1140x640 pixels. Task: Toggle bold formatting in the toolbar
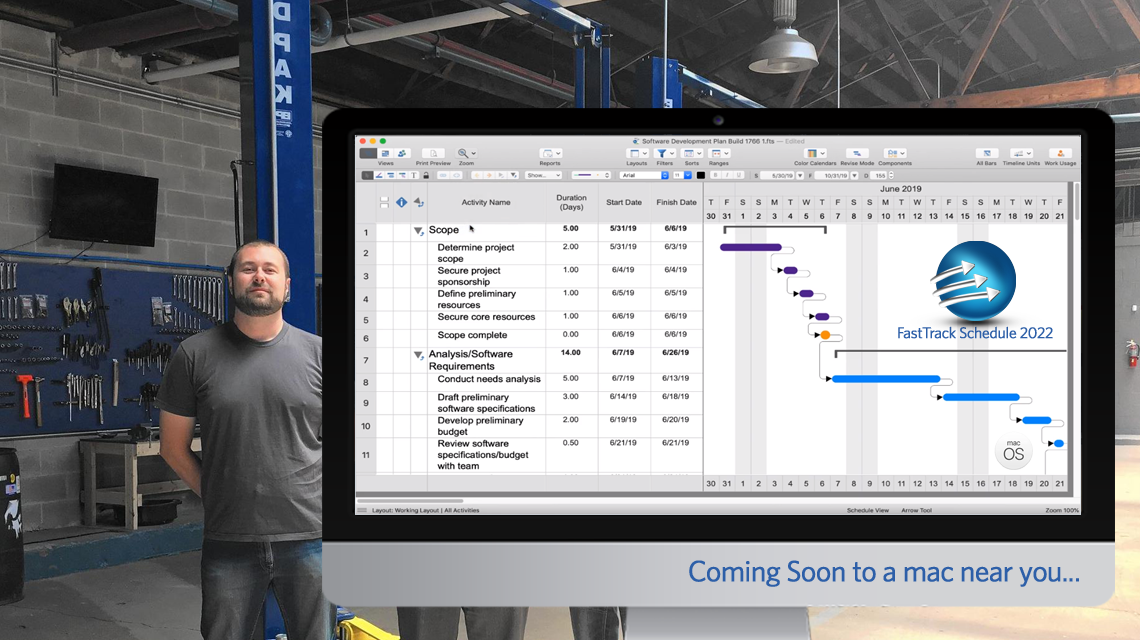[716, 175]
